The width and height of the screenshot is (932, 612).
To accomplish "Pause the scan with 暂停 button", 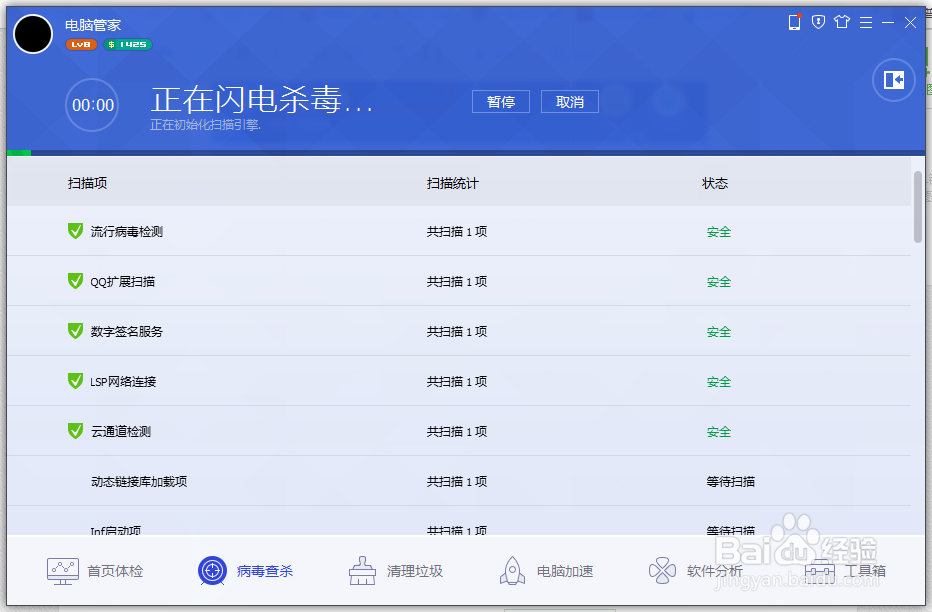I will click(500, 102).
